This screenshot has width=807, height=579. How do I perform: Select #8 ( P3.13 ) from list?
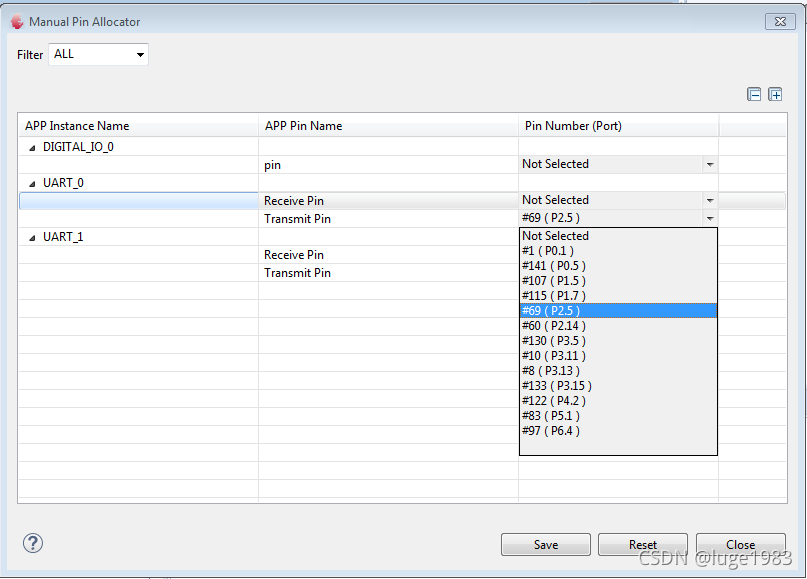(618, 371)
